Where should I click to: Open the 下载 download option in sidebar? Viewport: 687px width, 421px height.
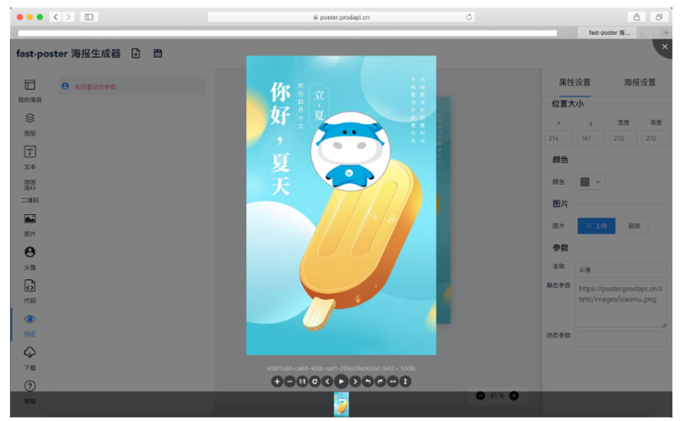tap(30, 353)
